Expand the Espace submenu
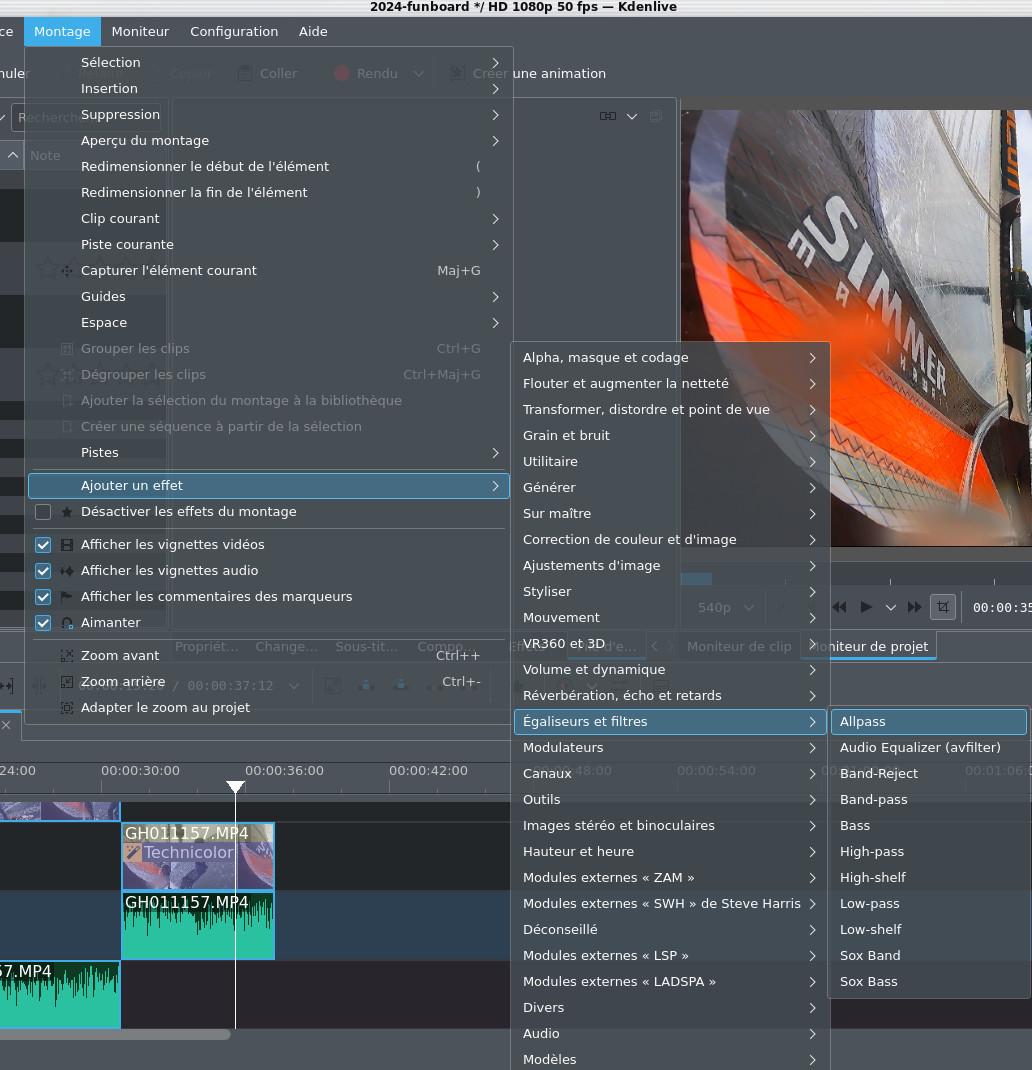The width and height of the screenshot is (1032, 1070). pyautogui.click(x=269, y=322)
